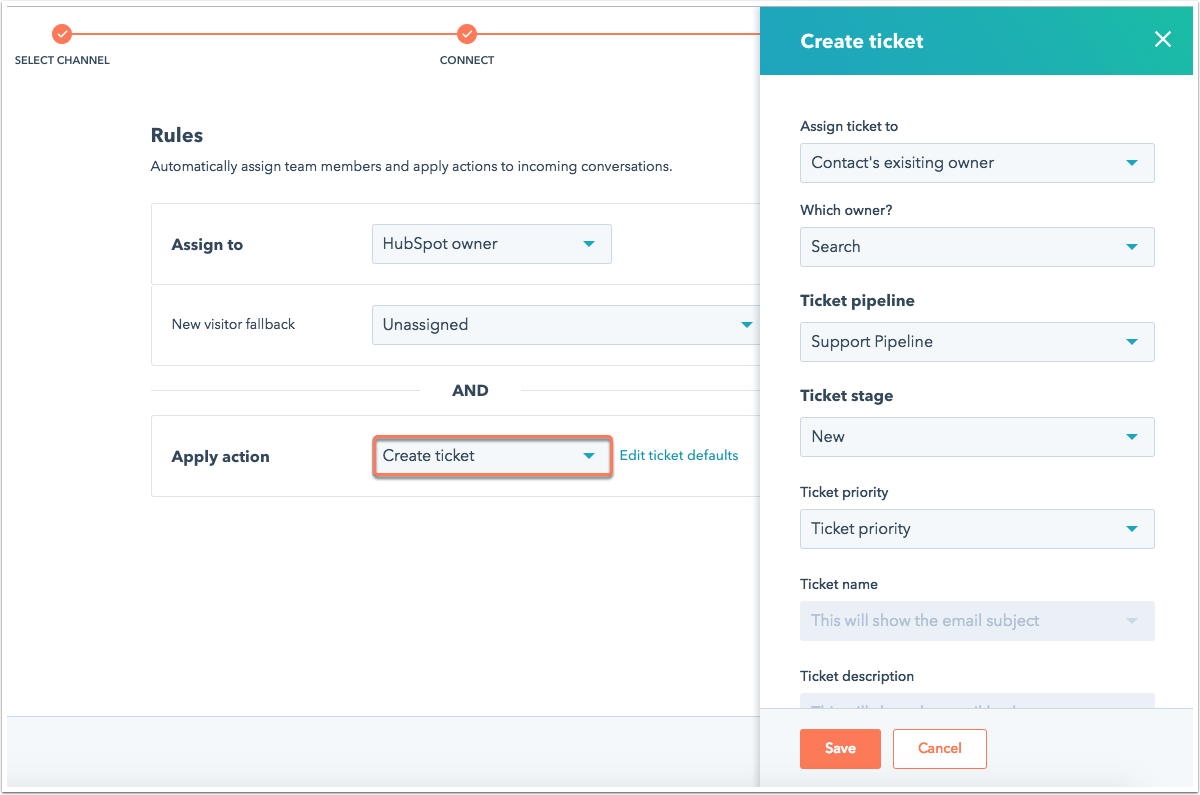Viewport: 1200px width, 795px height.
Task: Close the Create ticket panel
Action: coord(1162,40)
